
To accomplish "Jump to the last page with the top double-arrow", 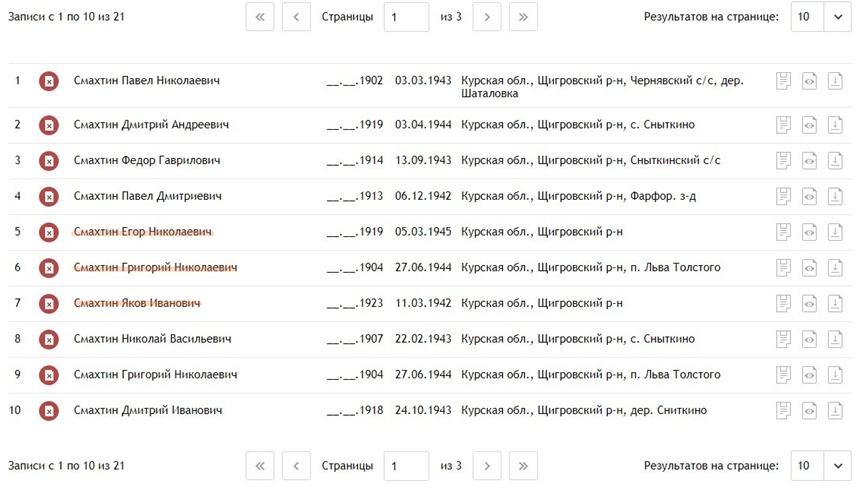I will [x=523, y=17].
